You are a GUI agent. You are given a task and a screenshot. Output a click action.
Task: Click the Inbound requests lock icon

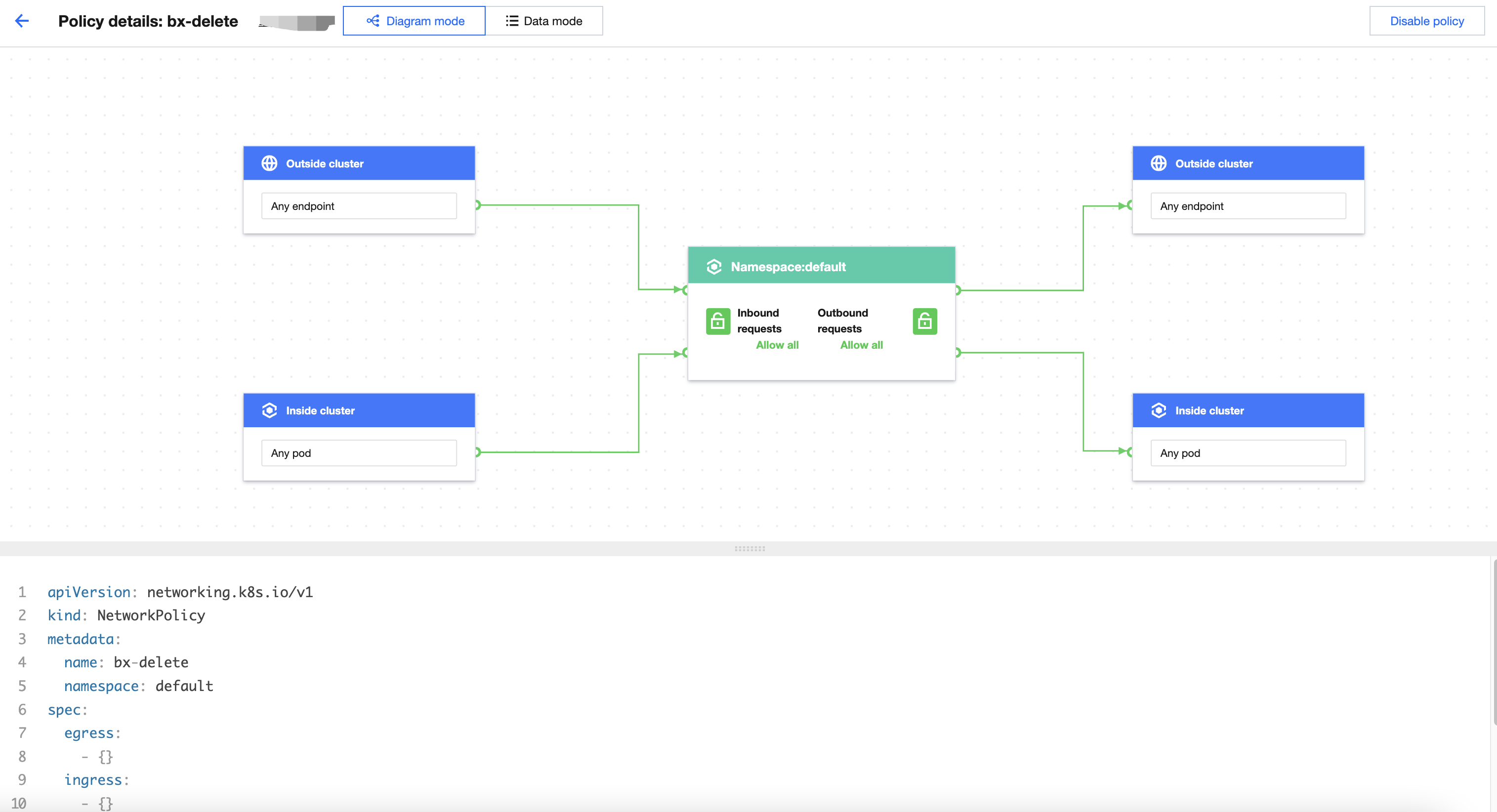click(x=718, y=321)
